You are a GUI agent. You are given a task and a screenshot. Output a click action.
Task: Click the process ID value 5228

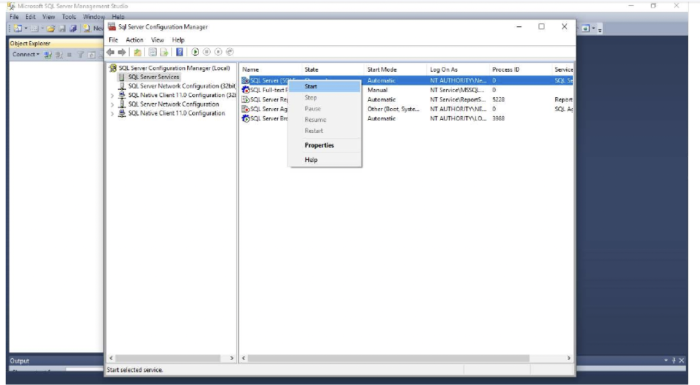[498, 99]
